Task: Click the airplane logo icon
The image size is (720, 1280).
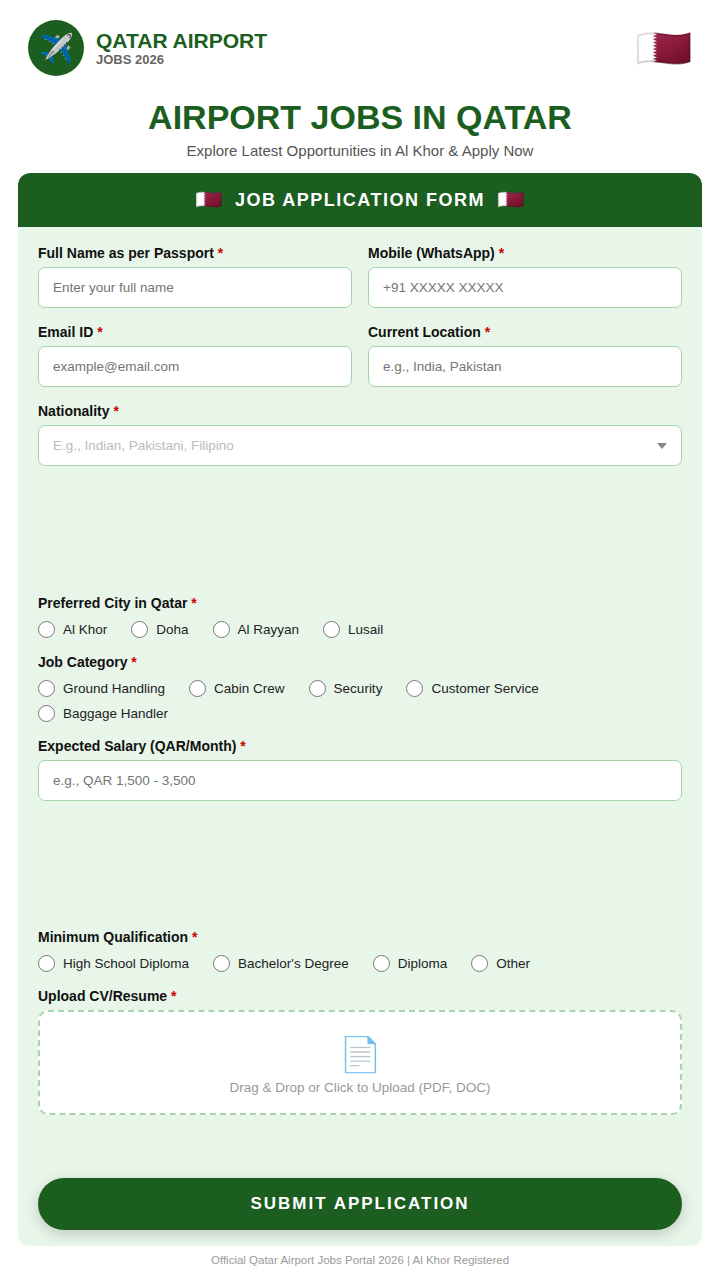Action: (x=56, y=48)
